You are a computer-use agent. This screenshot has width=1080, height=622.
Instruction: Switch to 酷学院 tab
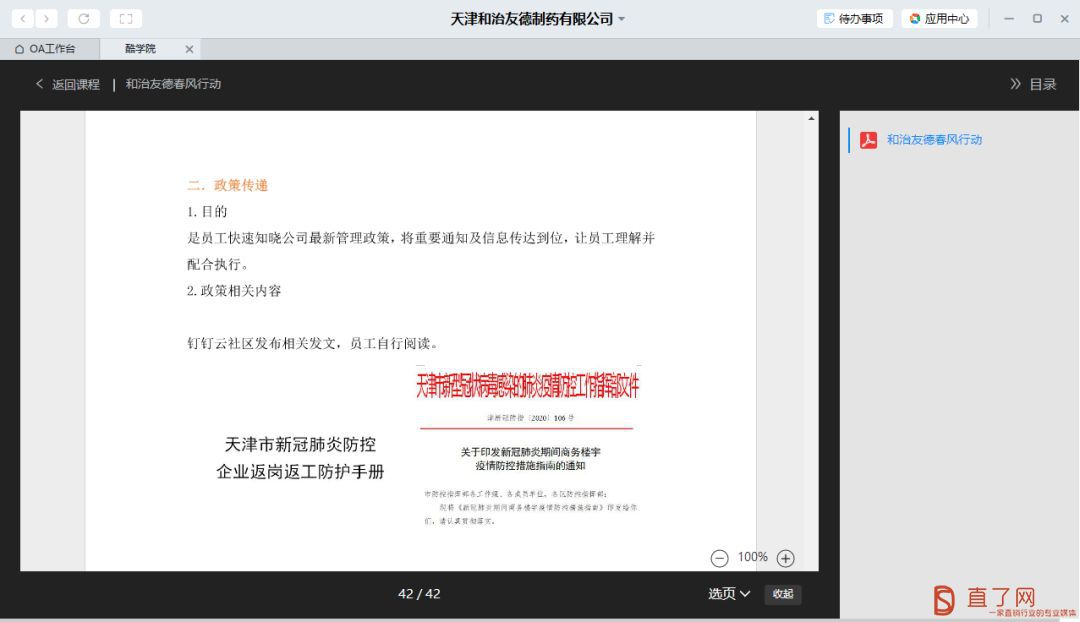tap(141, 49)
